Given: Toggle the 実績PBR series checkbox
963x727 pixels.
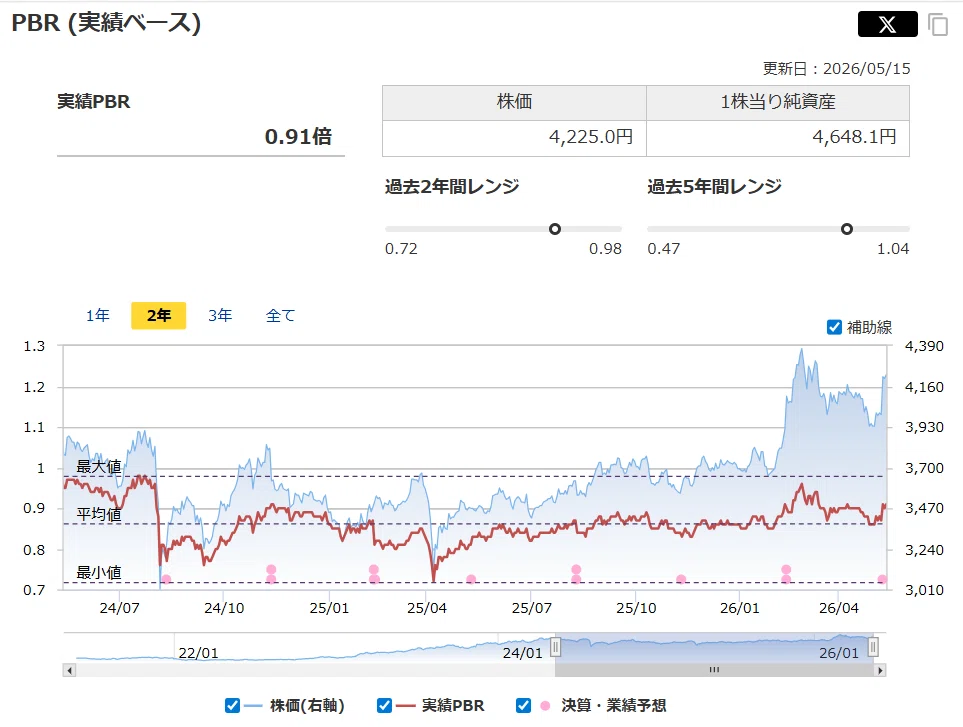Looking at the screenshot, I should coord(384,706).
